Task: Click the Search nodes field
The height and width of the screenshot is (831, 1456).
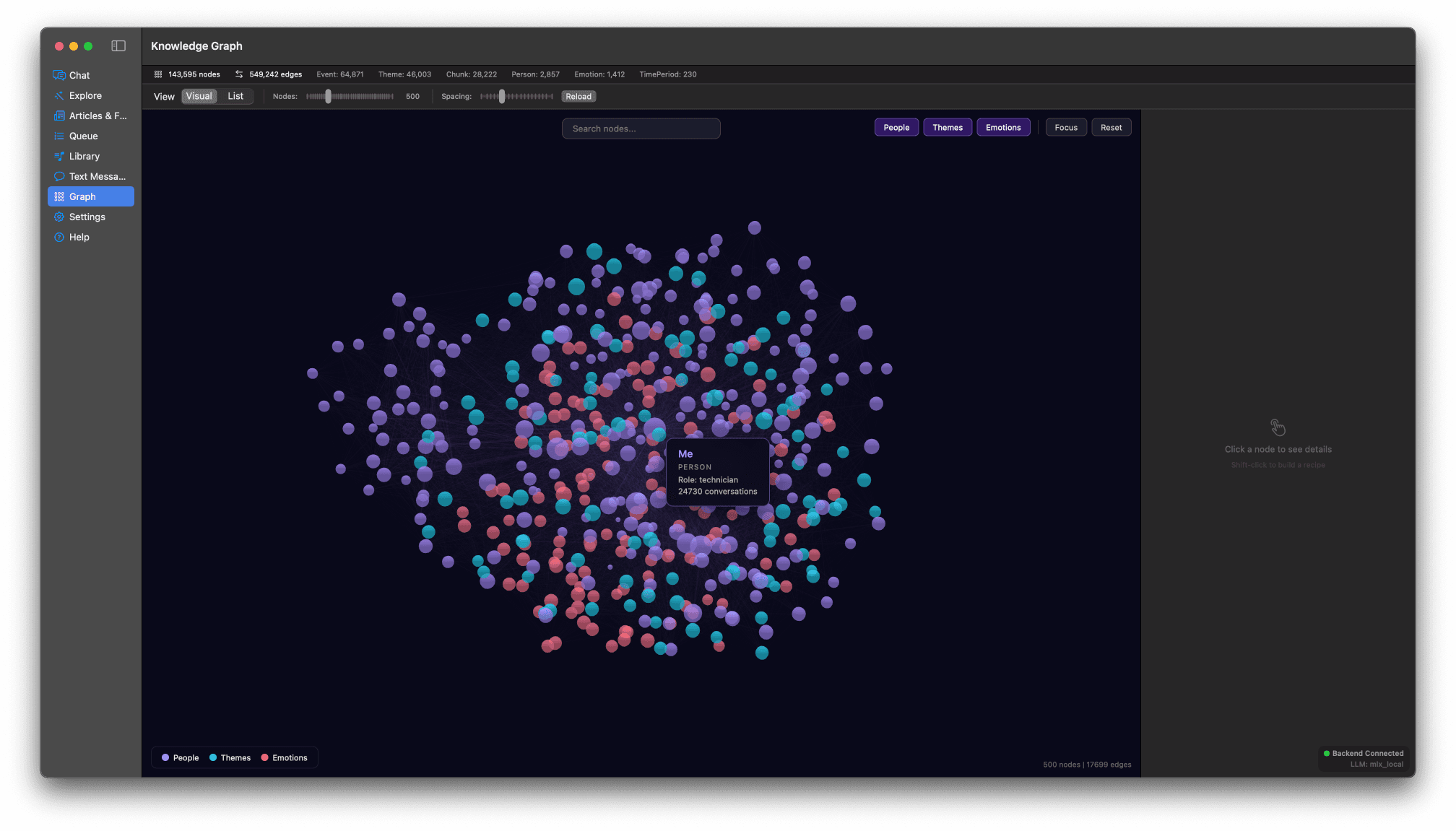Action: point(641,129)
